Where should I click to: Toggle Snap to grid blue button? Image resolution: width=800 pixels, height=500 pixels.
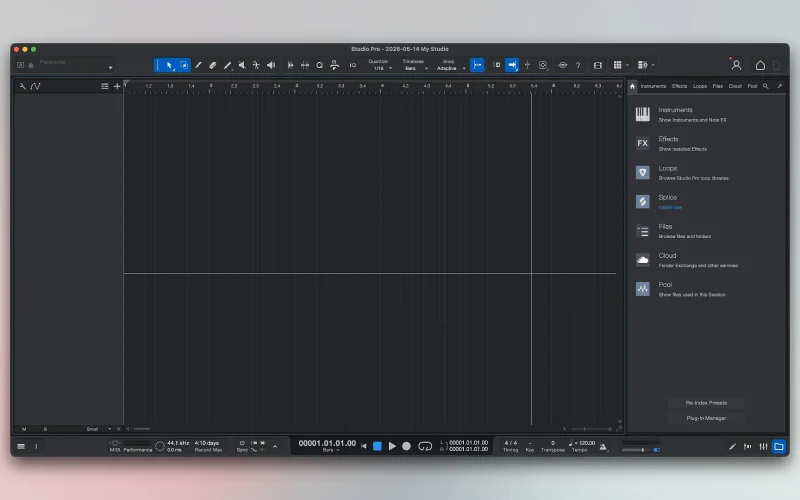[x=477, y=65]
